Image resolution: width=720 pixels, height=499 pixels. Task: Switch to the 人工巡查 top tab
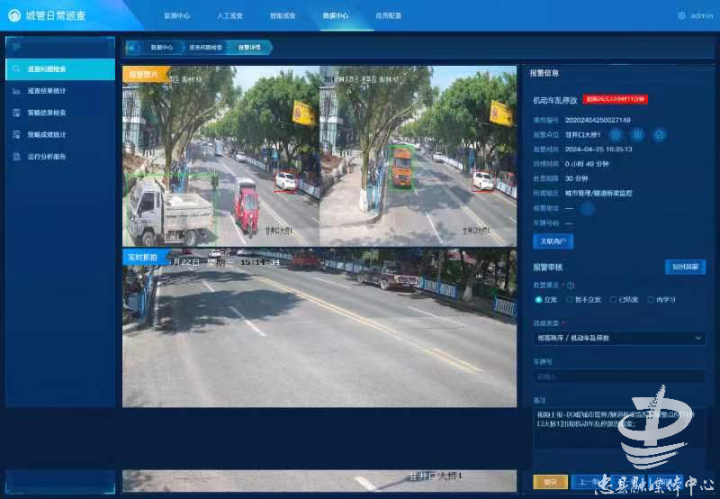coord(229,17)
